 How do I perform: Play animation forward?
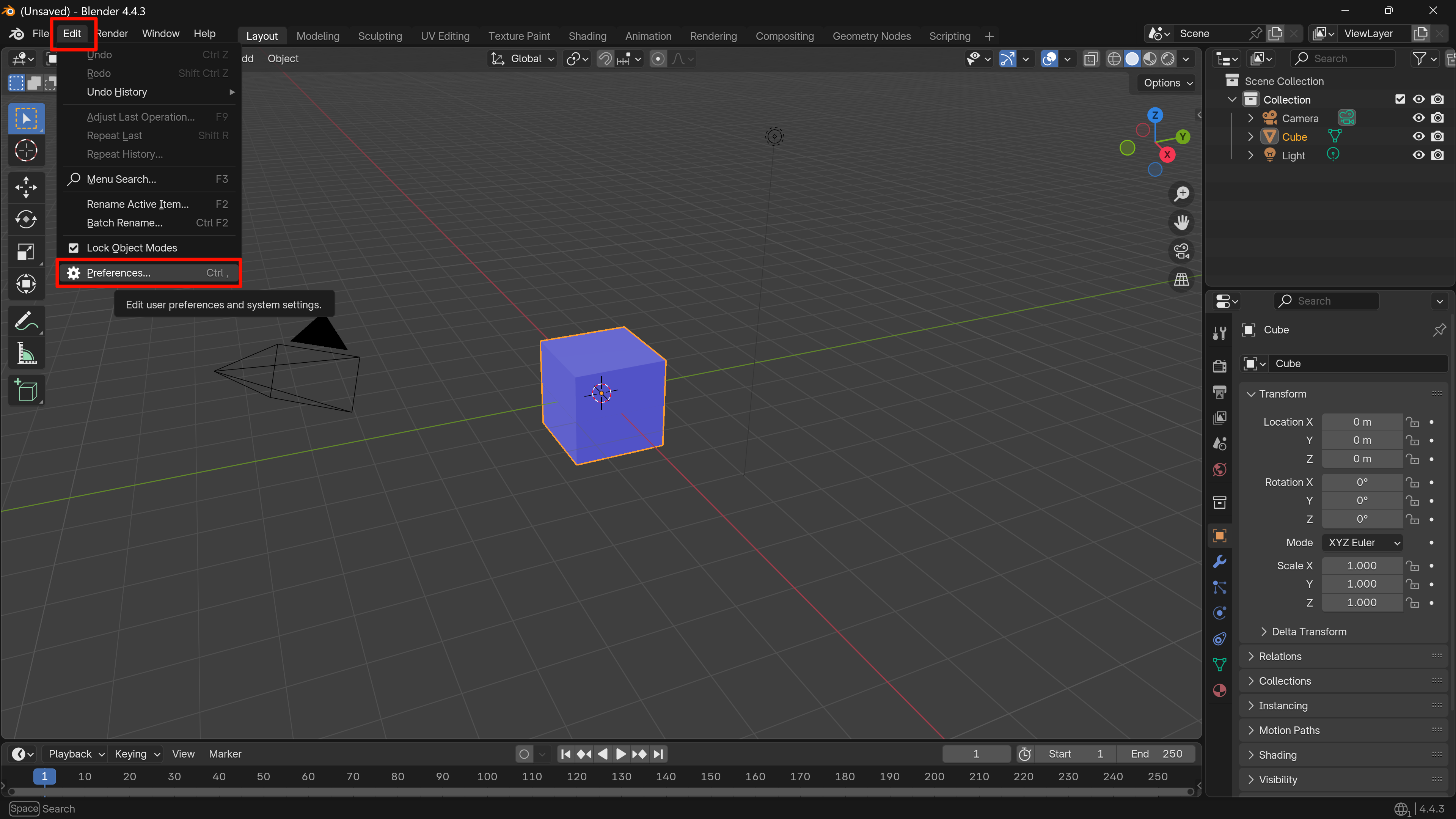[620, 754]
